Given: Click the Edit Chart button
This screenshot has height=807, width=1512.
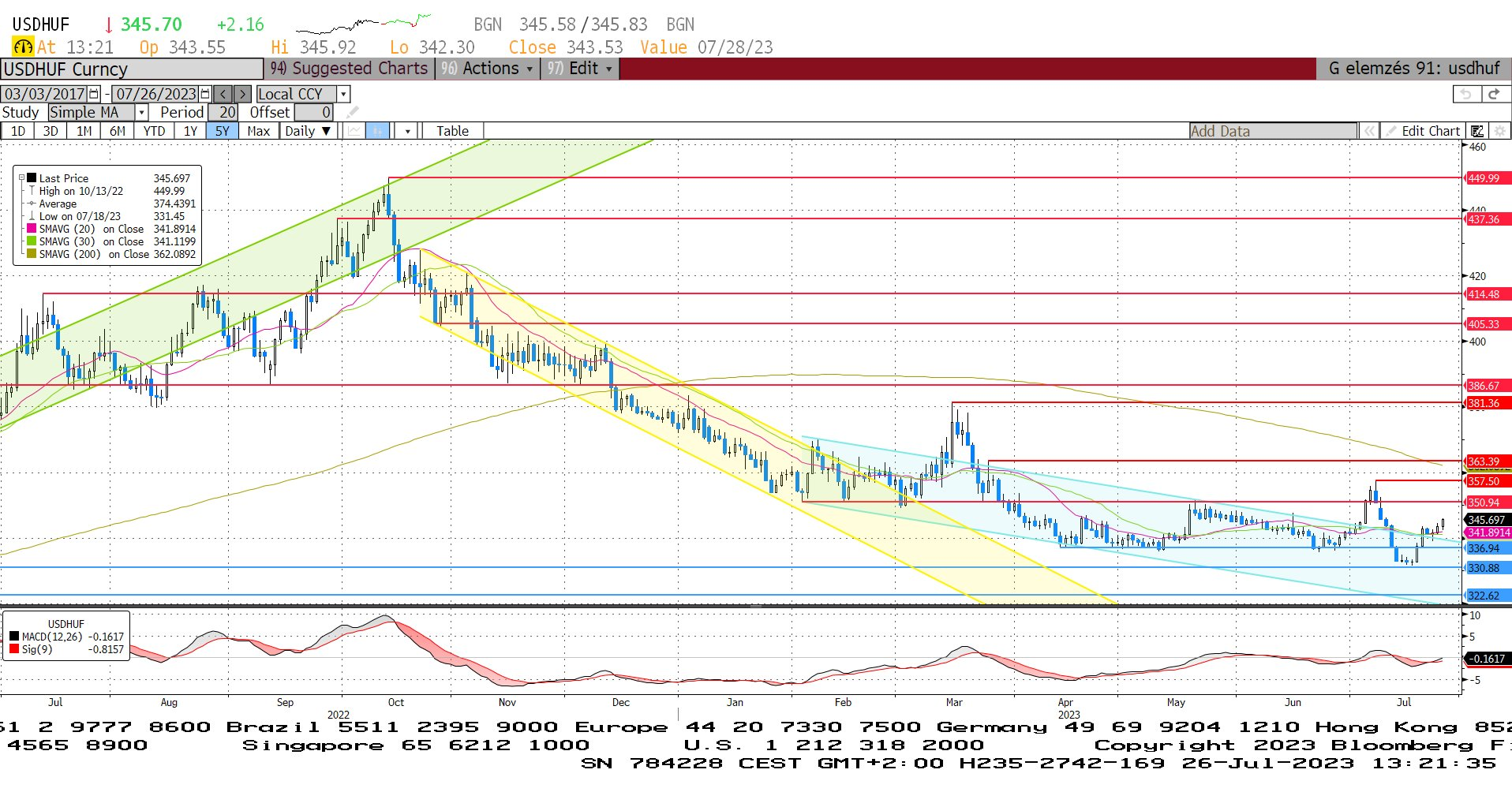Looking at the screenshot, I should coord(1423,131).
